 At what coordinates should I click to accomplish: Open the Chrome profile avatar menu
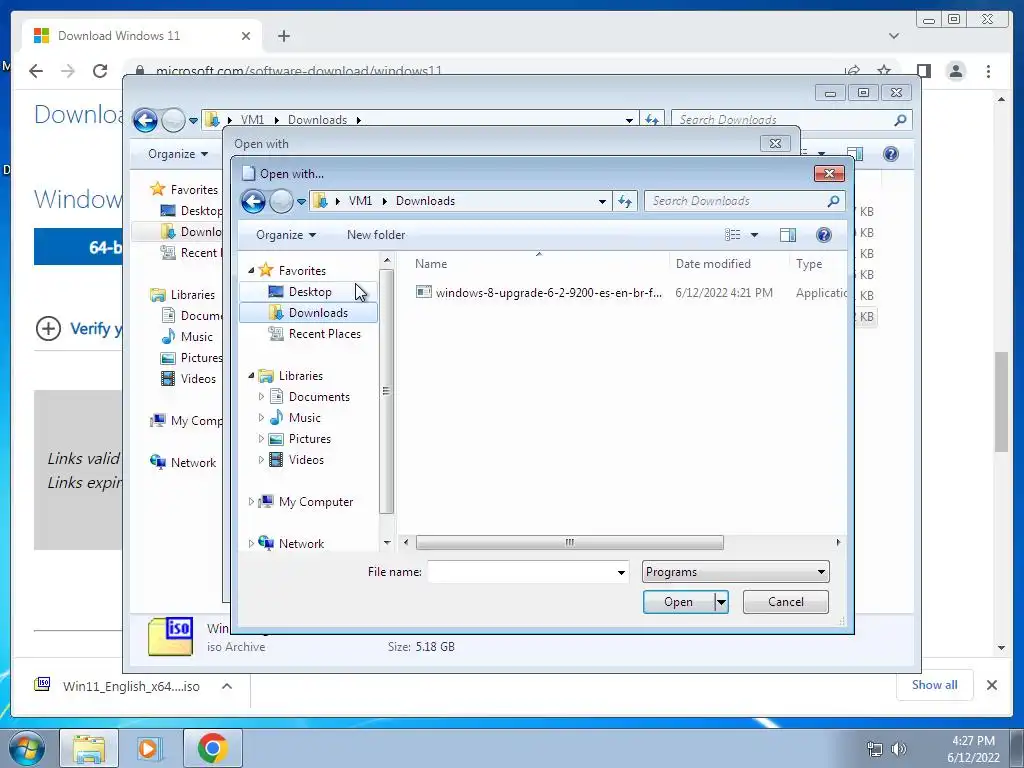(956, 71)
